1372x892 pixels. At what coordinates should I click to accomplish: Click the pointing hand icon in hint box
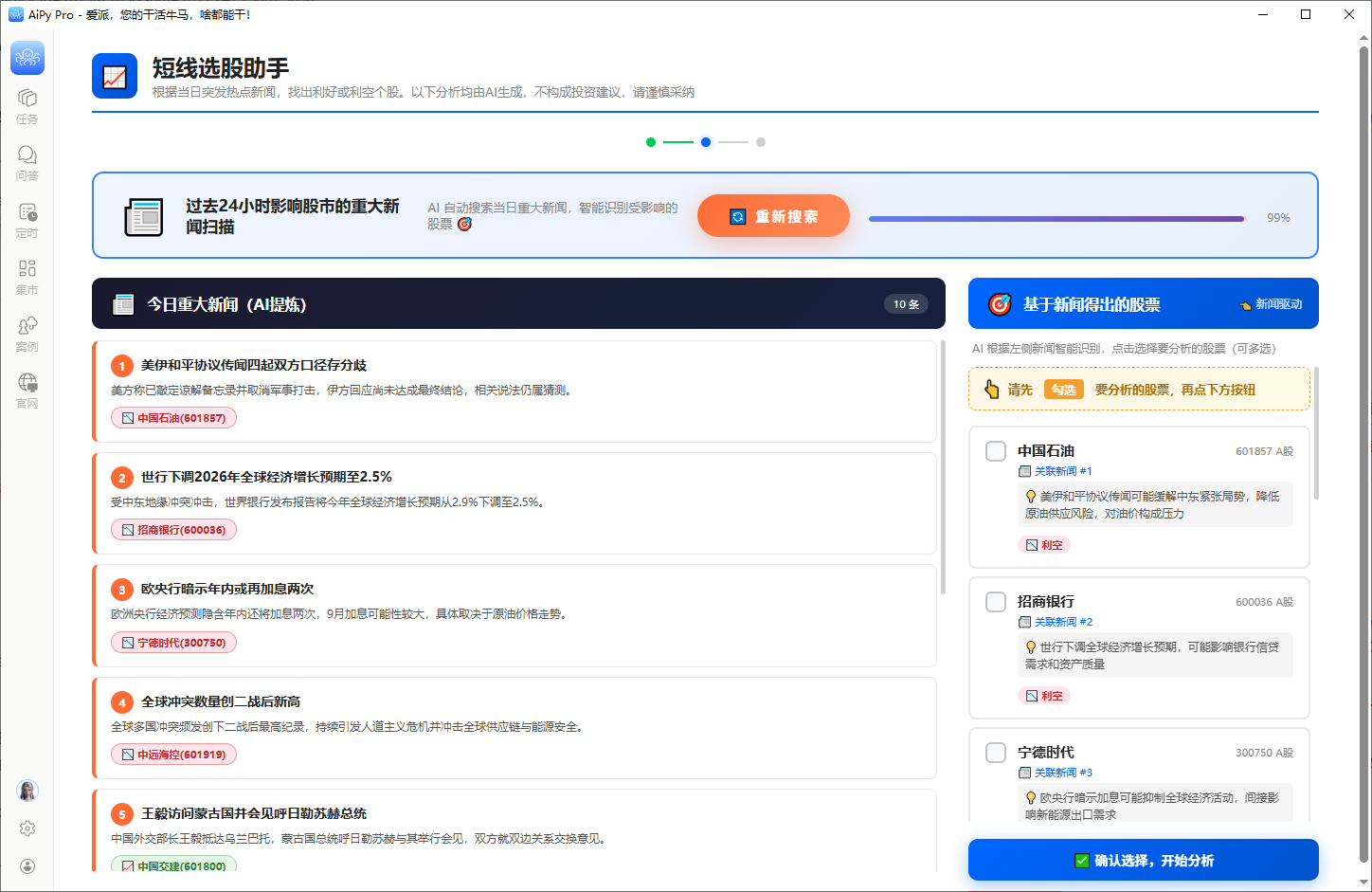click(992, 390)
